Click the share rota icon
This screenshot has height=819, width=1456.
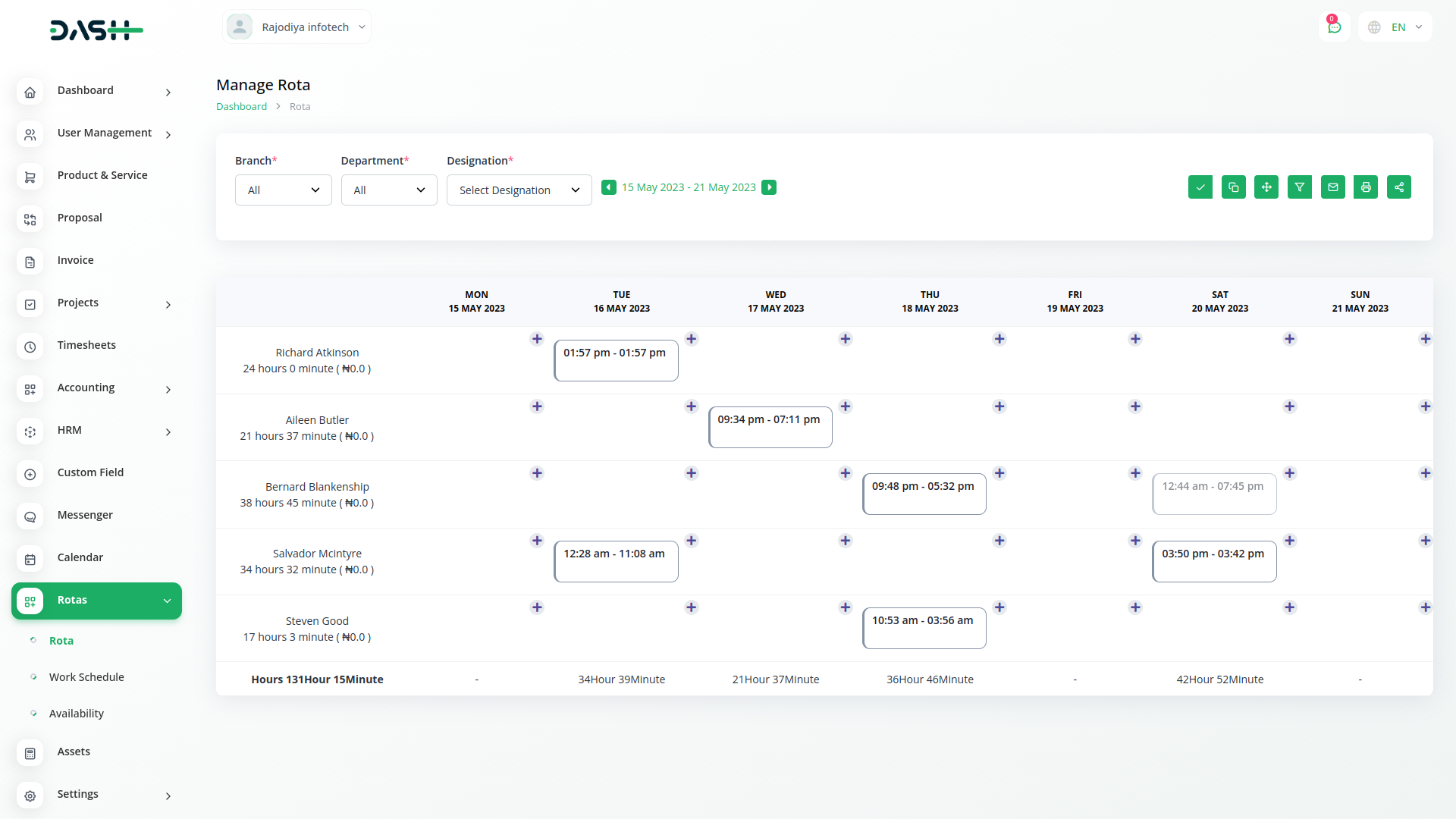(x=1398, y=187)
